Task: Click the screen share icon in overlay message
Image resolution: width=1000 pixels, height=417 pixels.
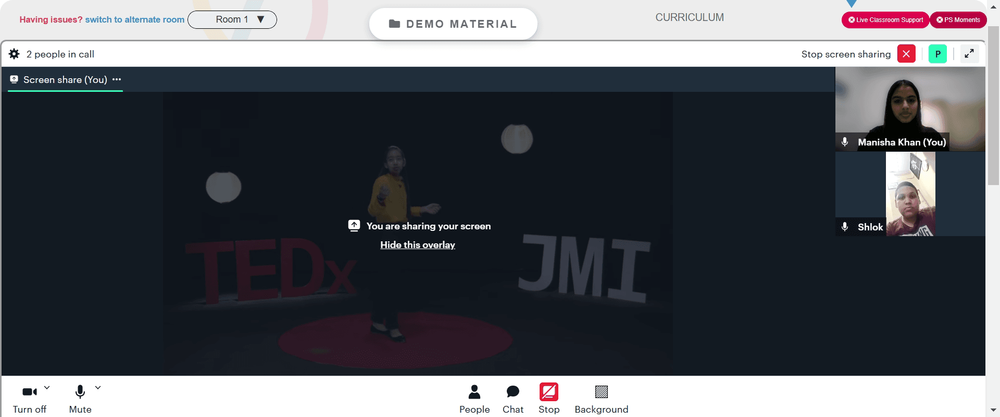Action: click(354, 226)
